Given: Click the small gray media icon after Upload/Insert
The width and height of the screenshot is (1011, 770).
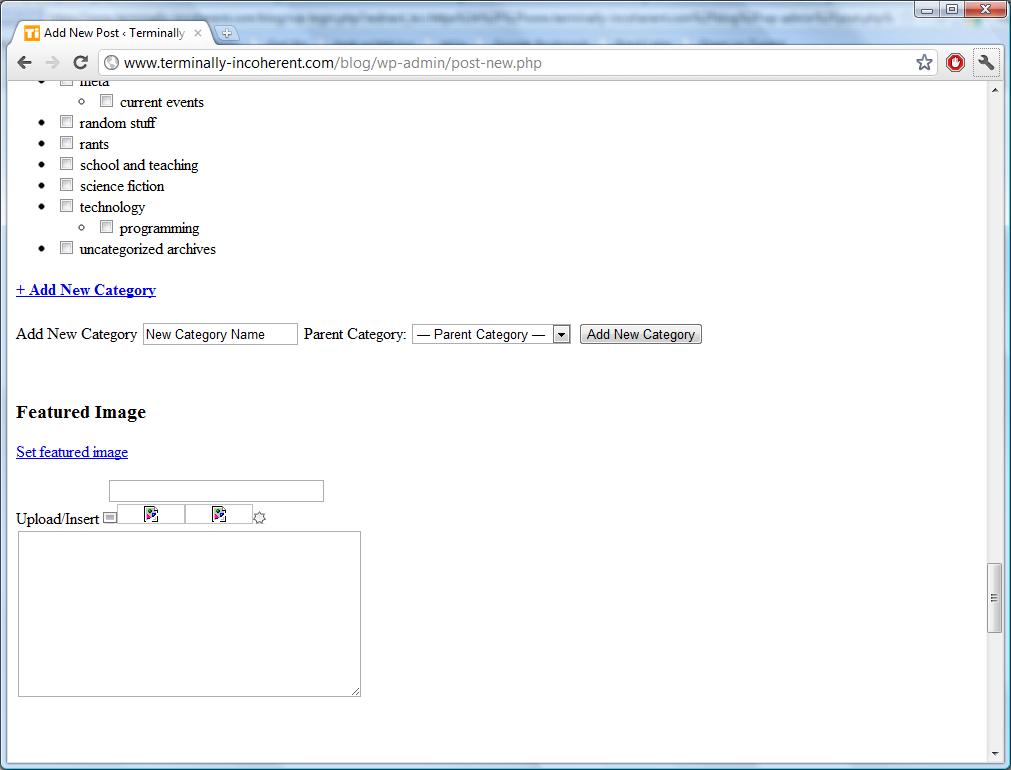Looking at the screenshot, I should point(110,518).
